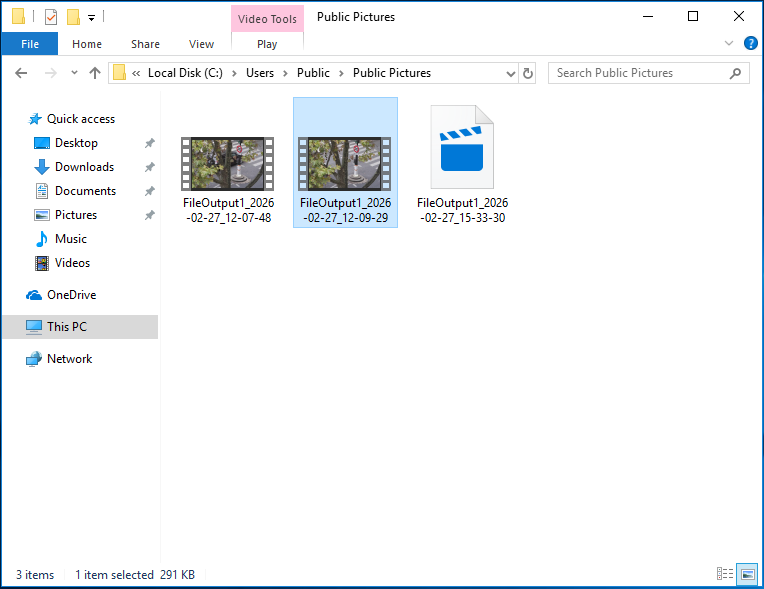
Task: Click the Refresh button next to address bar
Action: (x=528, y=73)
